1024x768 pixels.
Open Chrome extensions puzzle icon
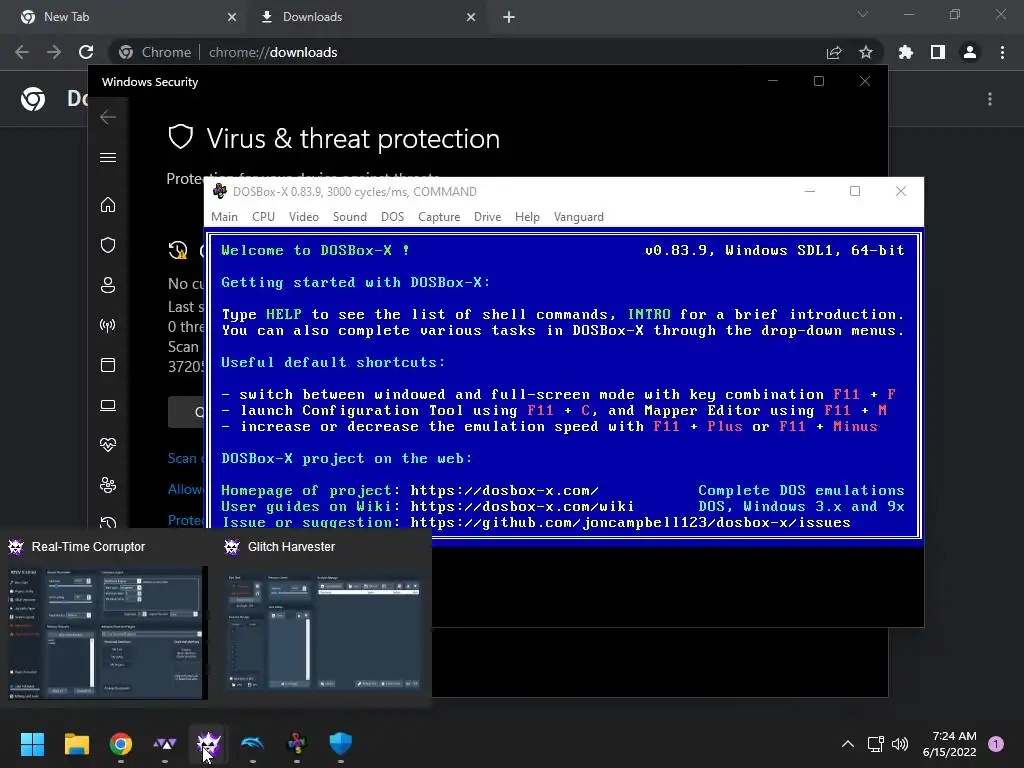[x=906, y=52]
